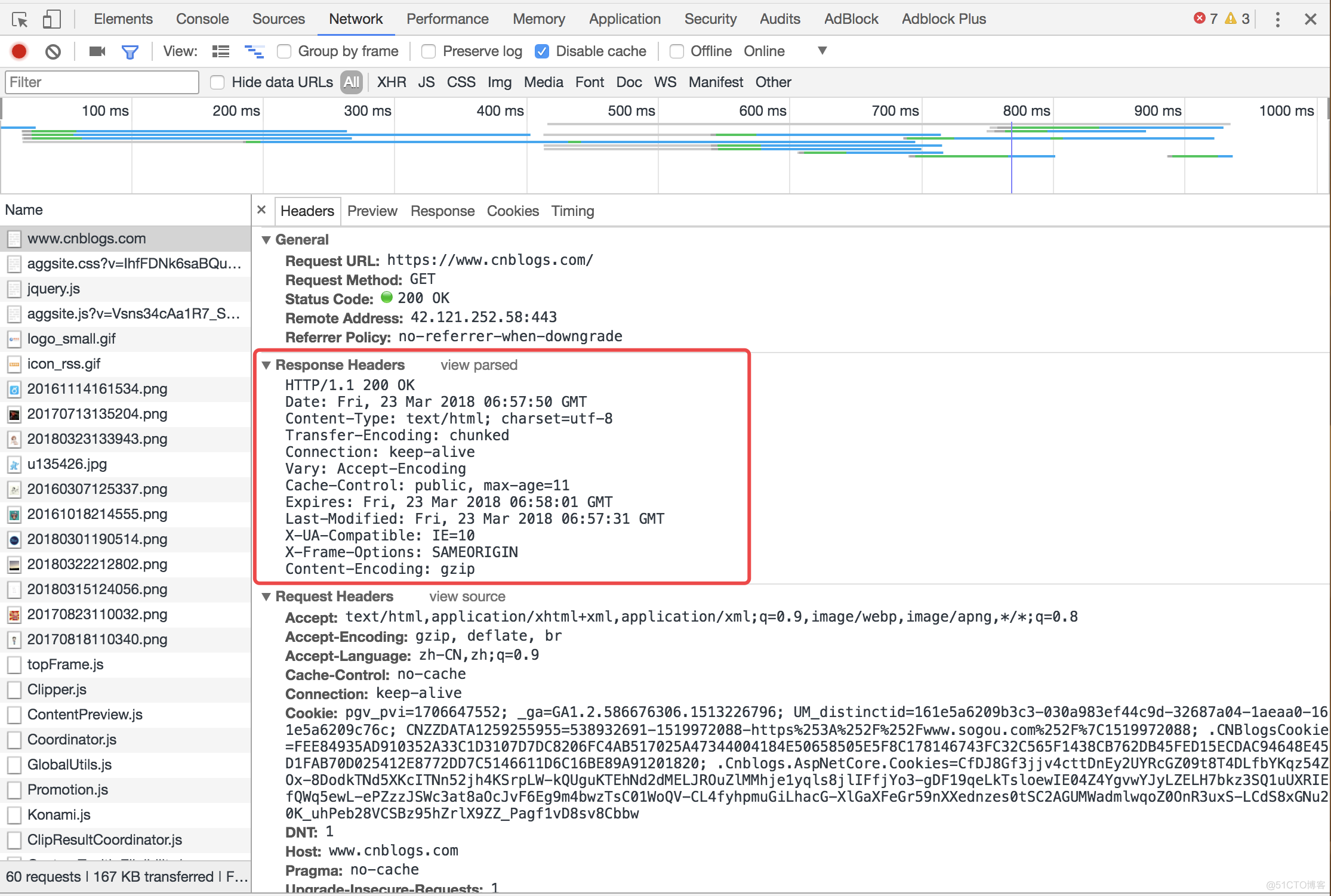1331x896 pixels.
Task: Toggle the Group by frame checkbox
Action: [283, 51]
